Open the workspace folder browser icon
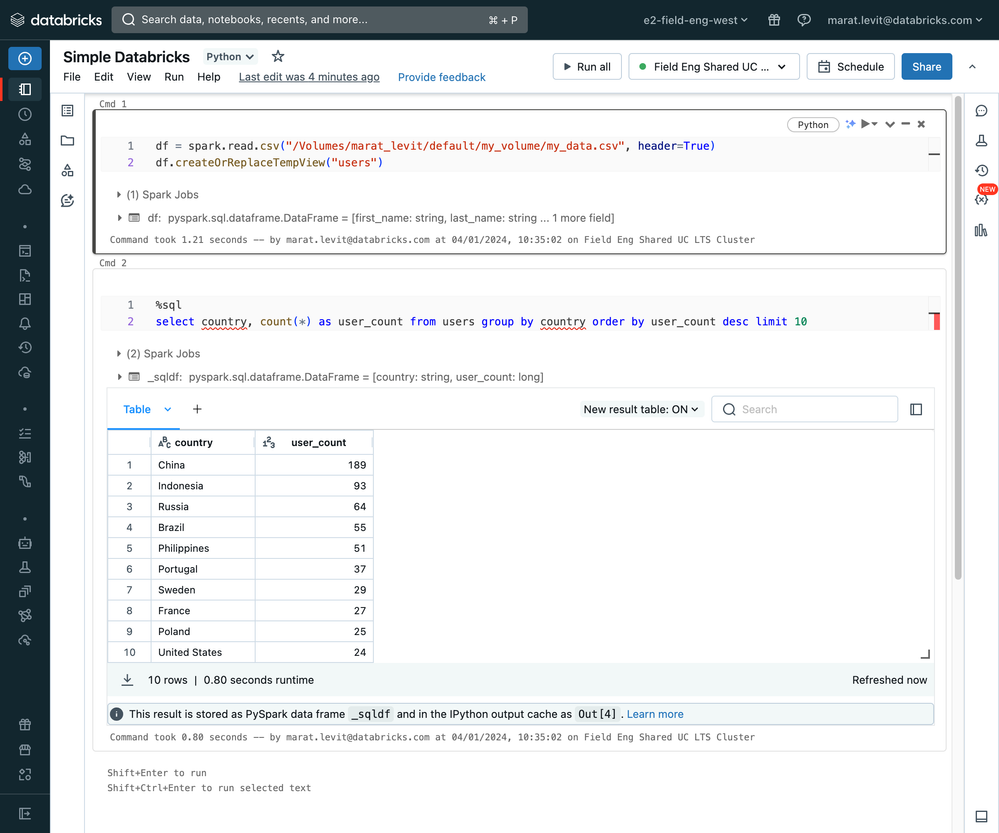The width and height of the screenshot is (999, 833). pos(68,141)
